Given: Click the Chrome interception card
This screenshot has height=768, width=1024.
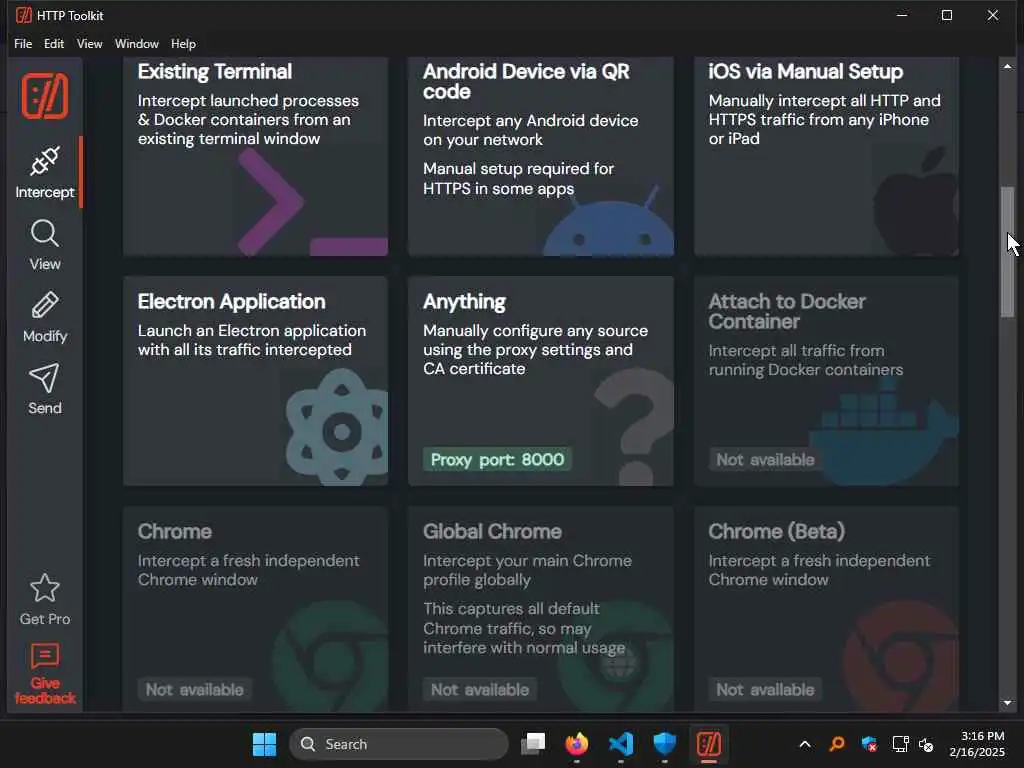Looking at the screenshot, I should (255, 609).
